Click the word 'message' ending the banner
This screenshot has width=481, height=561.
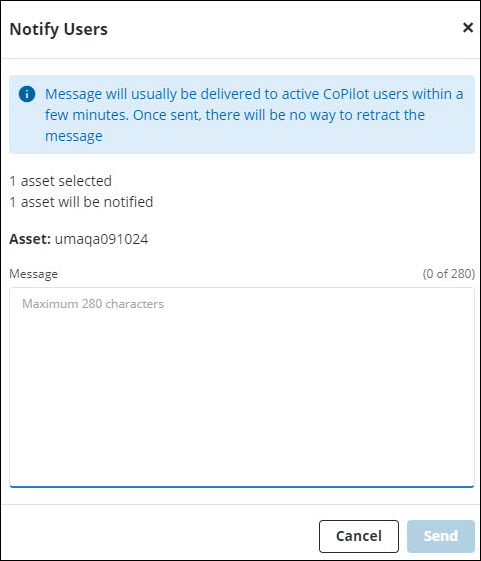[x=74, y=136]
